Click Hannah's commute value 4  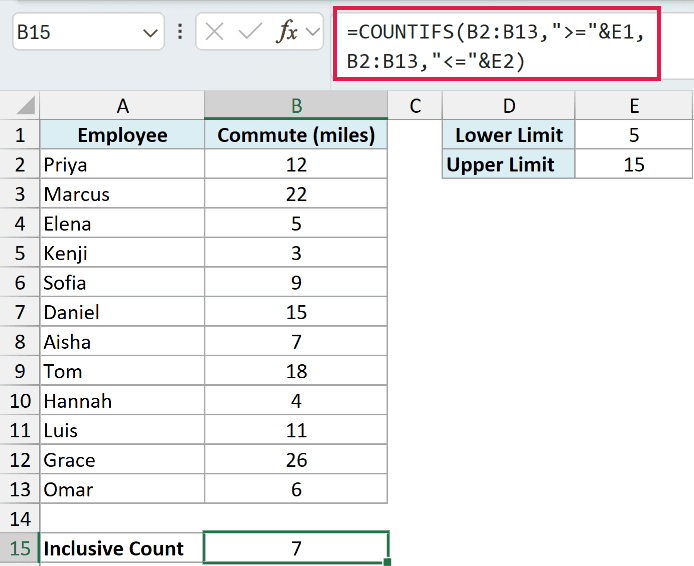coord(296,400)
